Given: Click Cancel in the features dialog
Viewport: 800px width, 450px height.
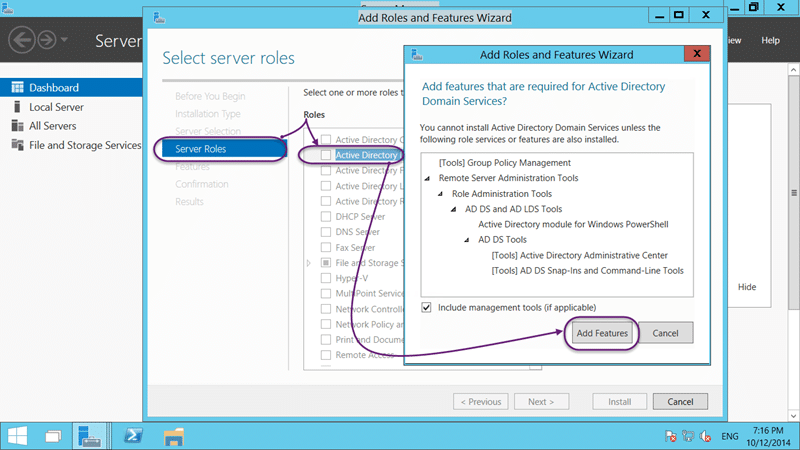Looking at the screenshot, I should (x=665, y=333).
